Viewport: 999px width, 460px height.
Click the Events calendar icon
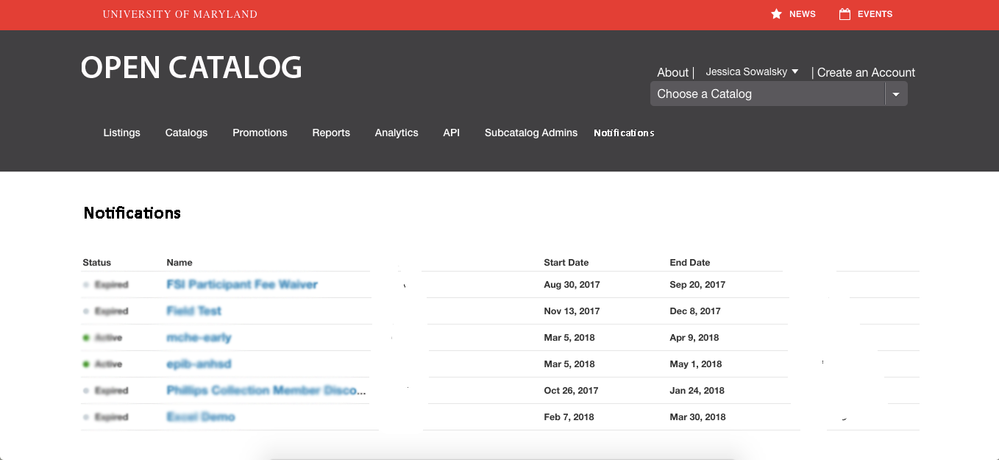pyautogui.click(x=845, y=14)
